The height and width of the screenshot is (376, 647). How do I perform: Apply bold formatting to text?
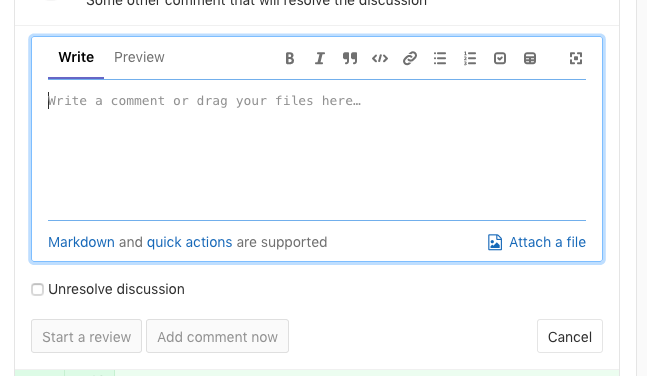click(x=290, y=58)
